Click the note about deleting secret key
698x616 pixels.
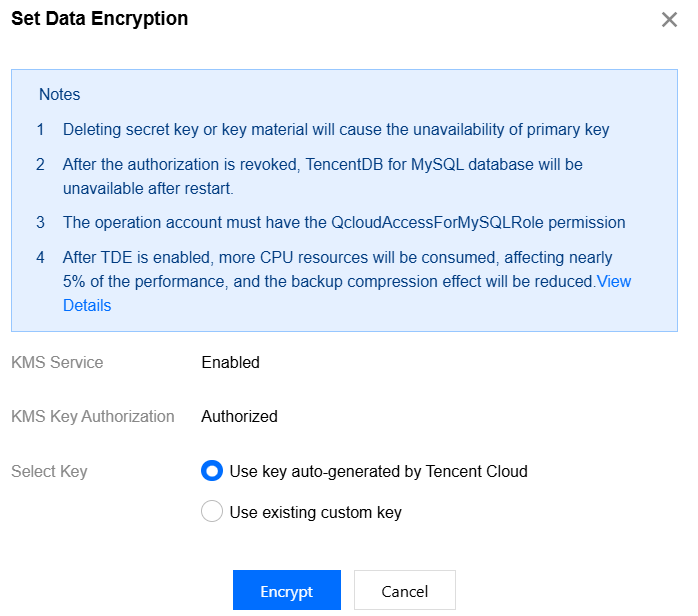pos(336,130)
